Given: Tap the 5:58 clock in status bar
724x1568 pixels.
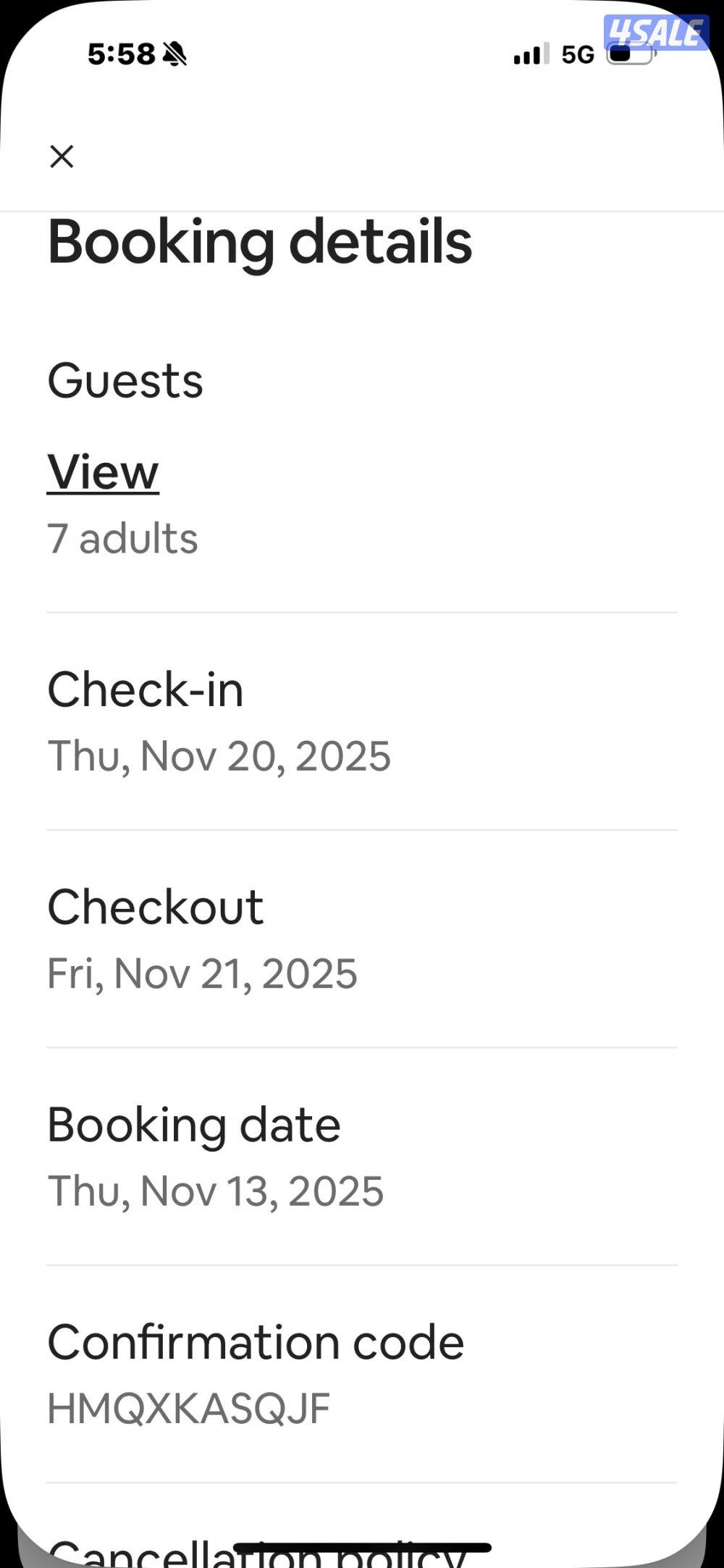Looking at the screenshot, I should click(121, 54).
